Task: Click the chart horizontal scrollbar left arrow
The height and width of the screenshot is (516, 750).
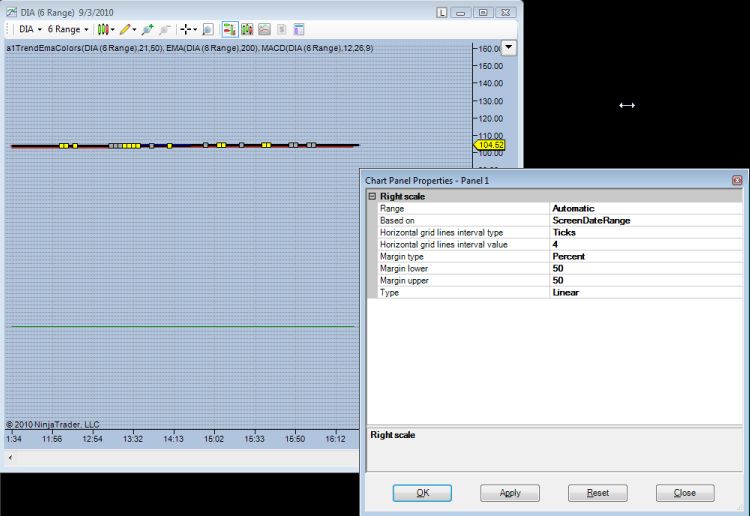Action: (10, 458)
